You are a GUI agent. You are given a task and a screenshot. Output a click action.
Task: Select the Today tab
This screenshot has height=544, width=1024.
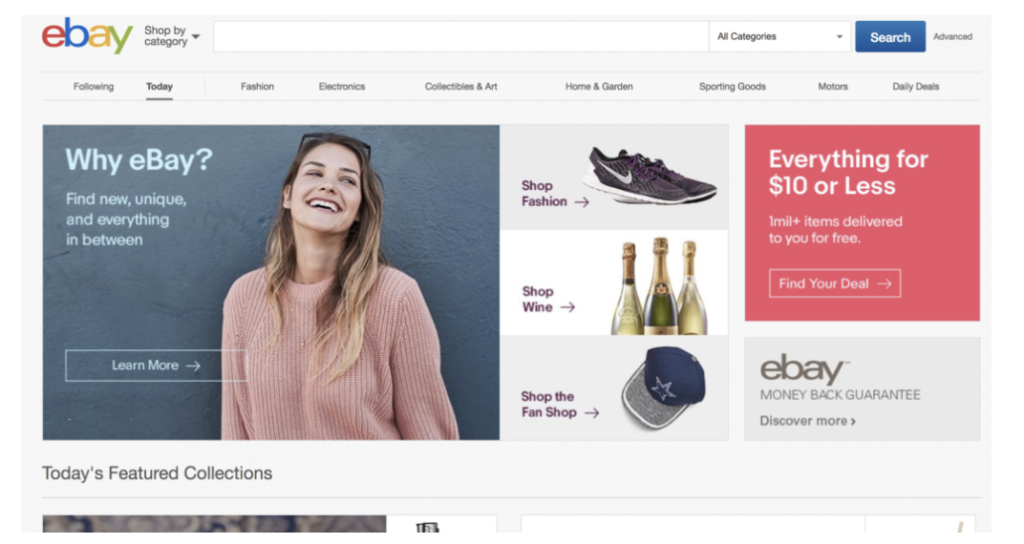pyautogui.click(x=159, y=86)
